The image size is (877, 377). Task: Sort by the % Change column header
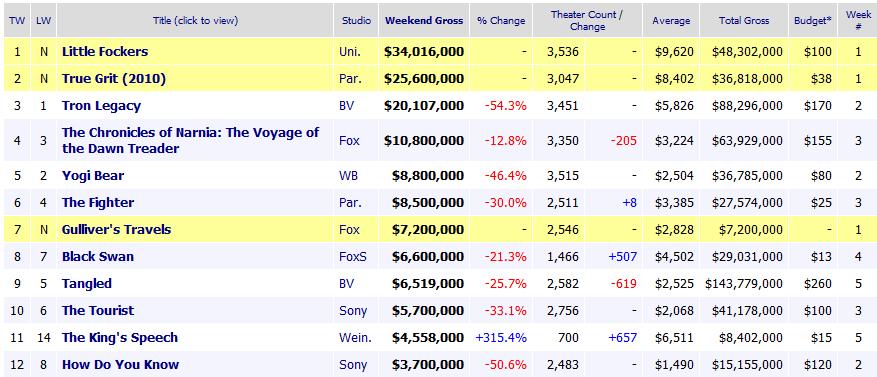tap(501, 21)
